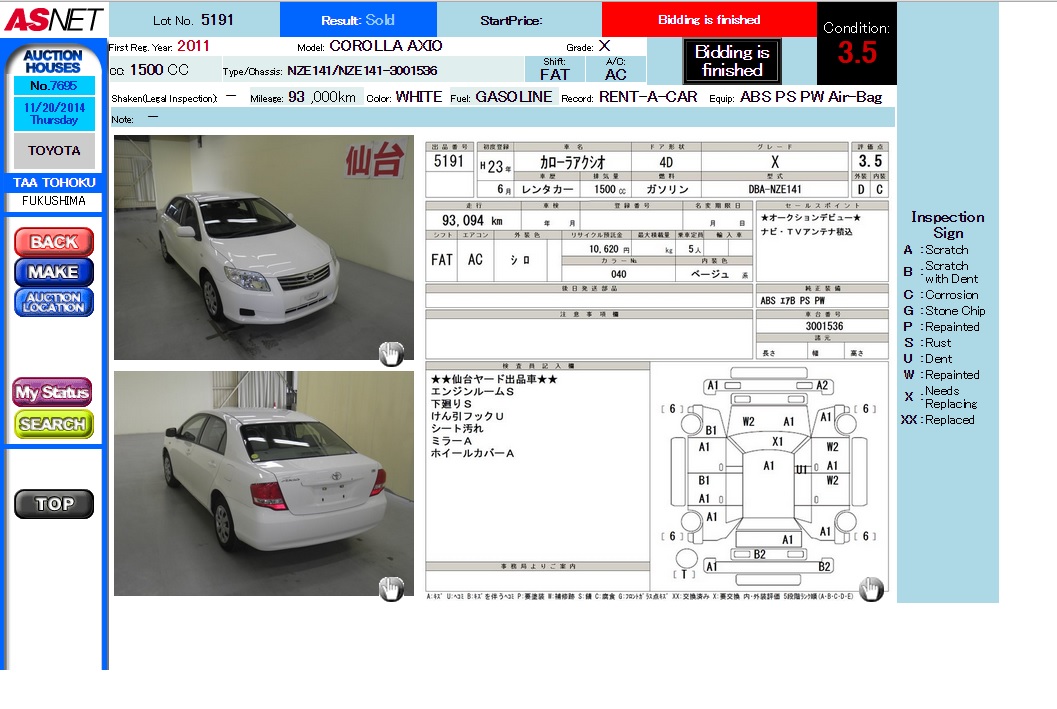
Task: Click the red 'Bidding is finished' banner
Action: 709,20
